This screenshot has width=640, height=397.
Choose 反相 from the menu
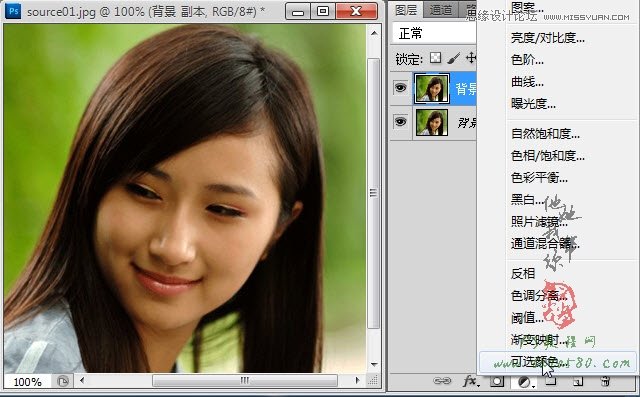click(523, 273)
